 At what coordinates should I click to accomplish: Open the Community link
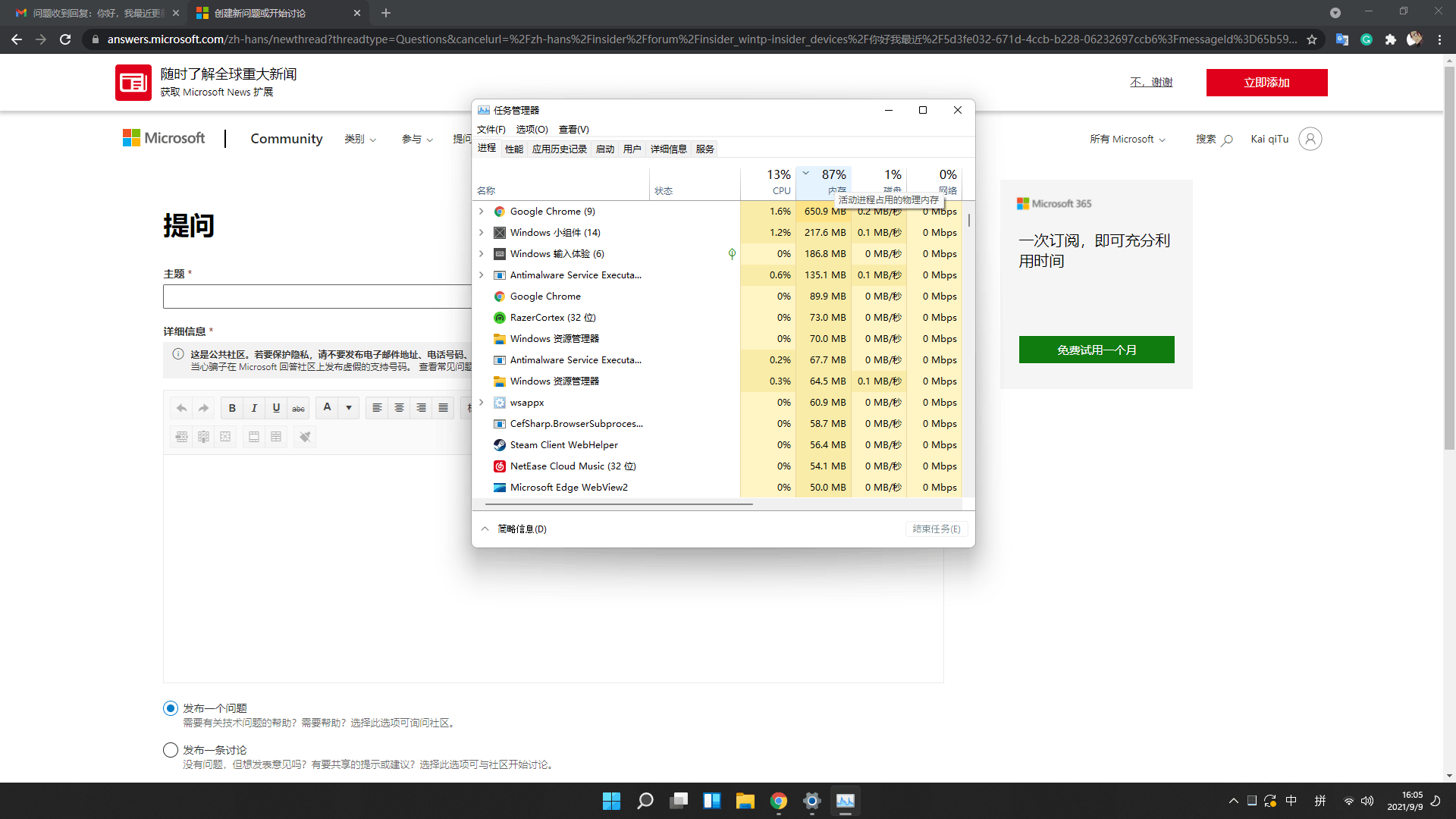[287, 139]
